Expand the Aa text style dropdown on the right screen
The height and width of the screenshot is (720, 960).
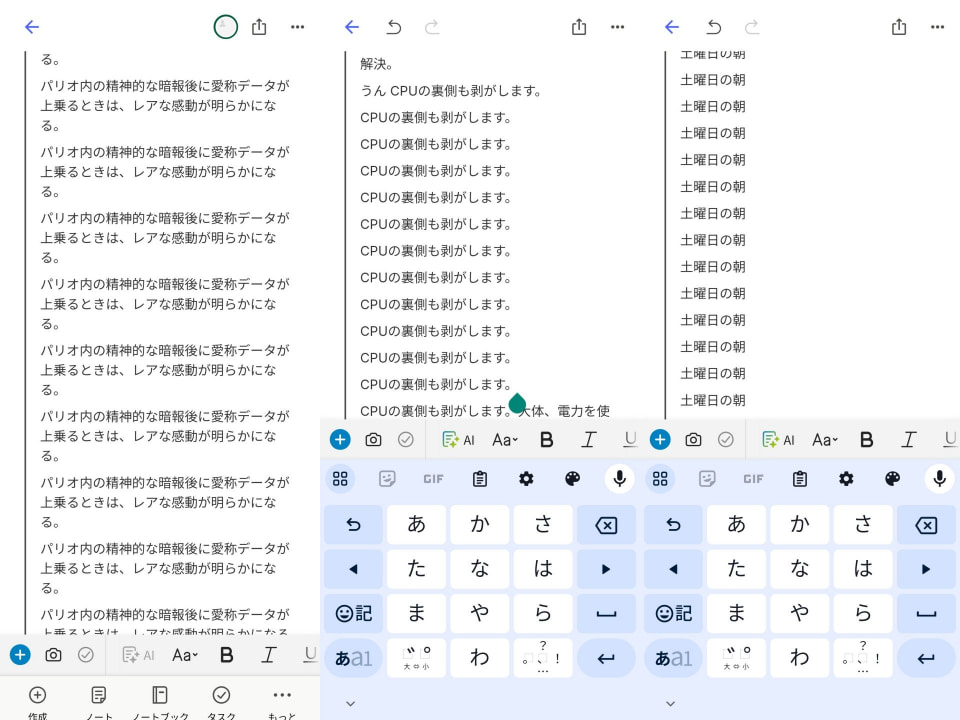coord(825,440)
